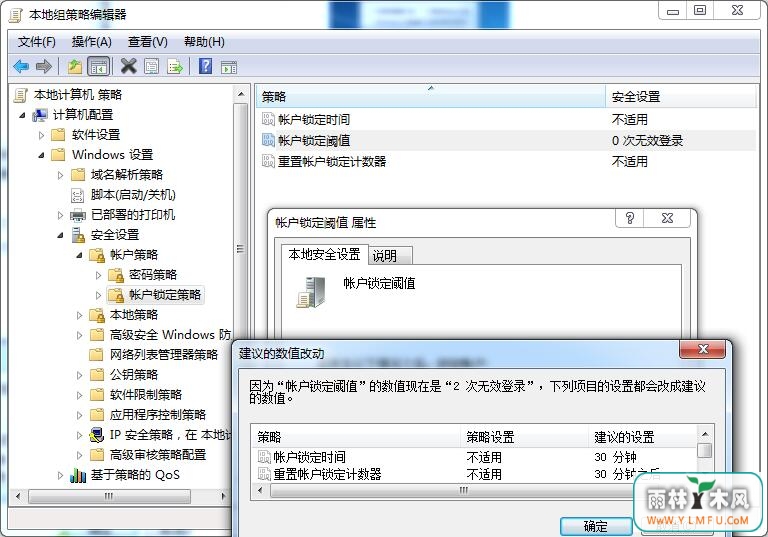
Task: Select the 应用程序控制策略 tree item
Action: (x=158, y=415)
